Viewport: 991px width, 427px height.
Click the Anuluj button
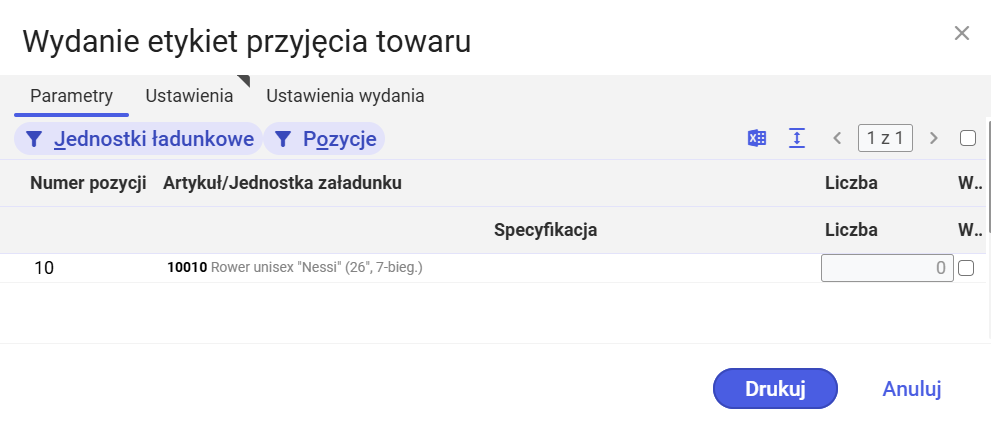(912, 389)
